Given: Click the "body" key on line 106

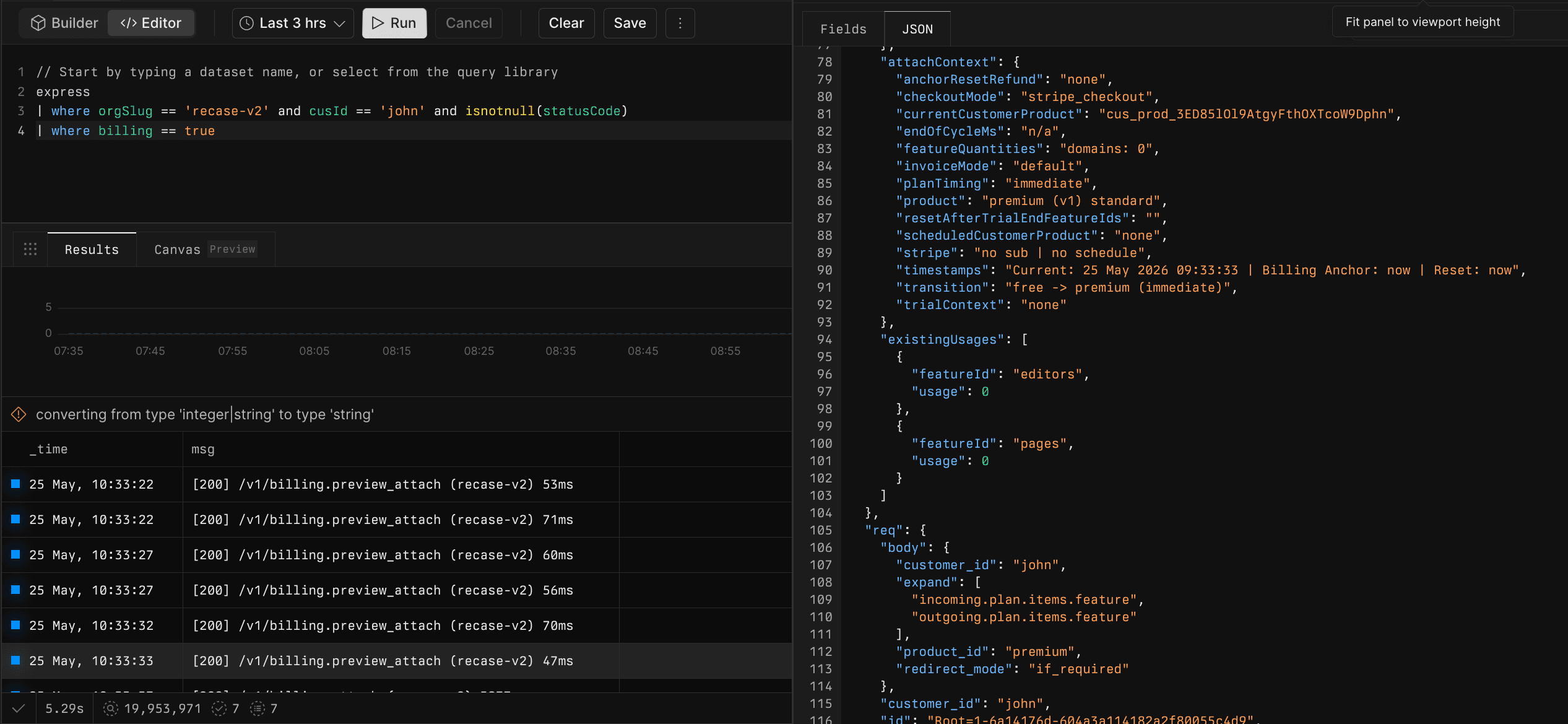Looking at the screenshot, I should pyautogui.click(x=903, y=547).
